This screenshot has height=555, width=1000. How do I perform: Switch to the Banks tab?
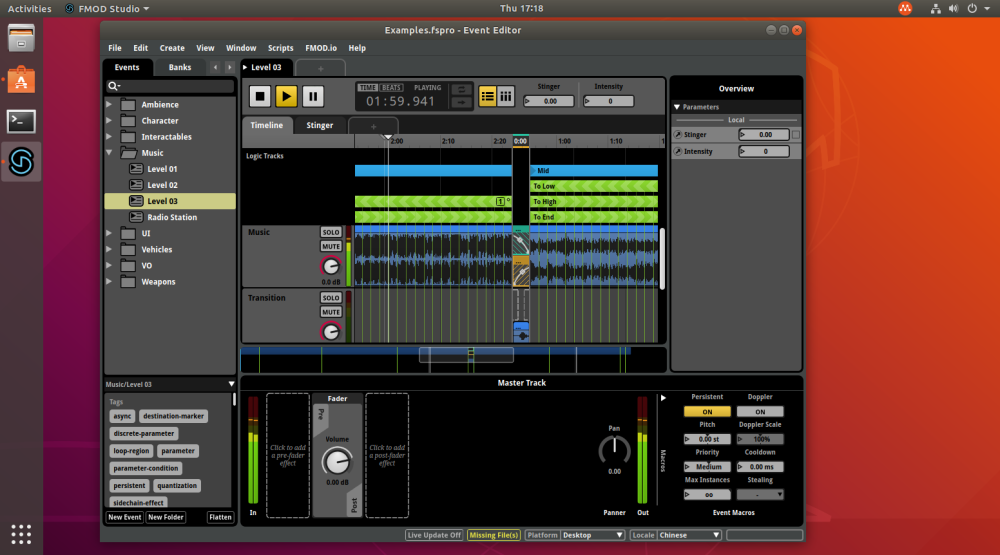[180, 67]
